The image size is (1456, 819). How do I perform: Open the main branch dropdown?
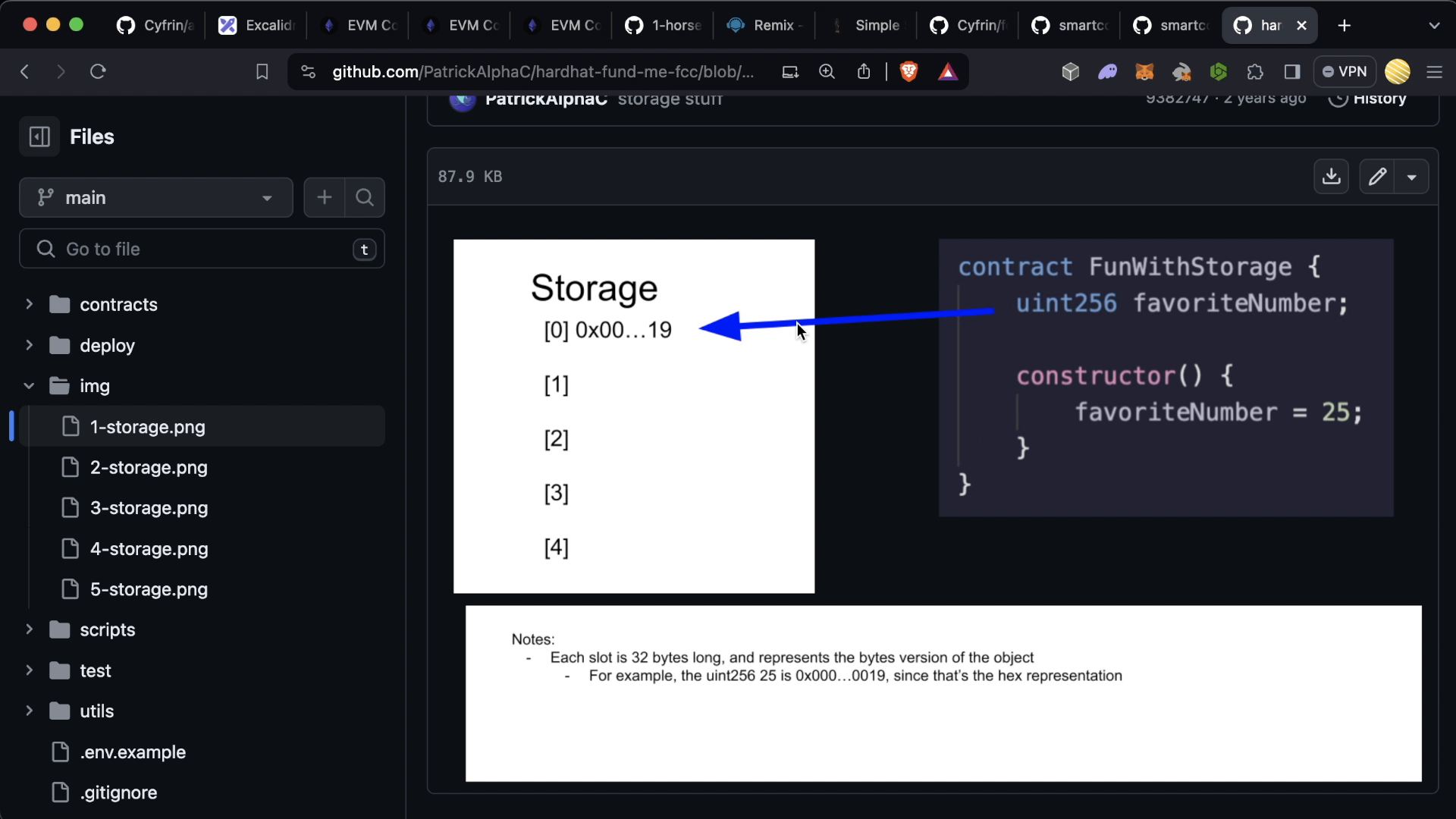156,198
